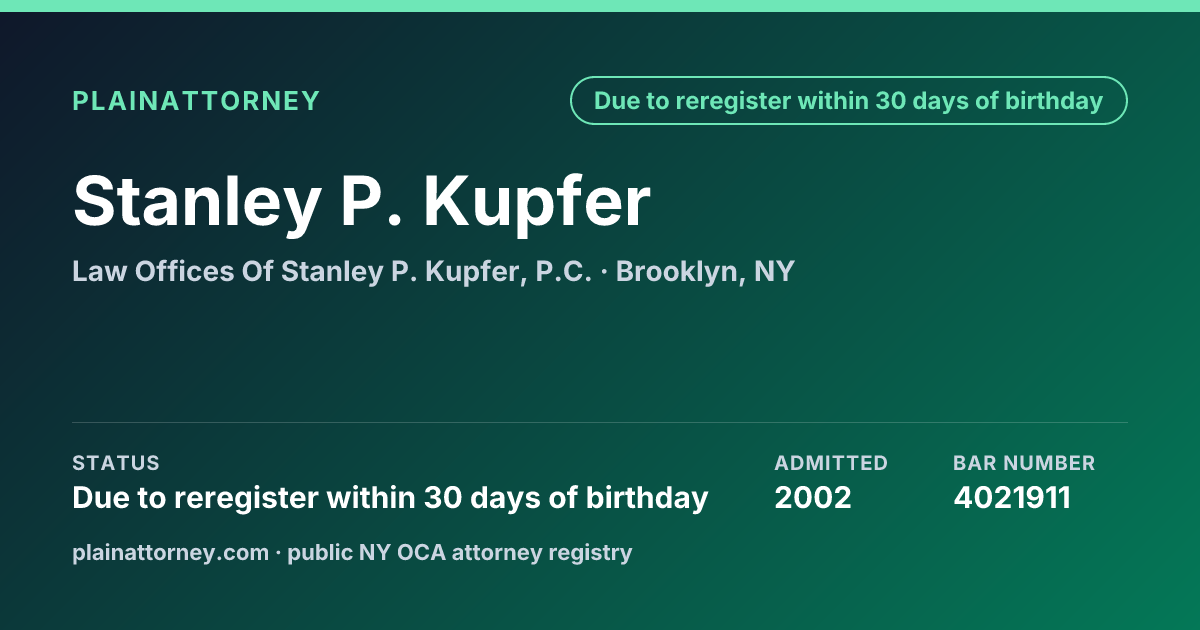
Task: Click the STATUS field label
Action: 116,463
